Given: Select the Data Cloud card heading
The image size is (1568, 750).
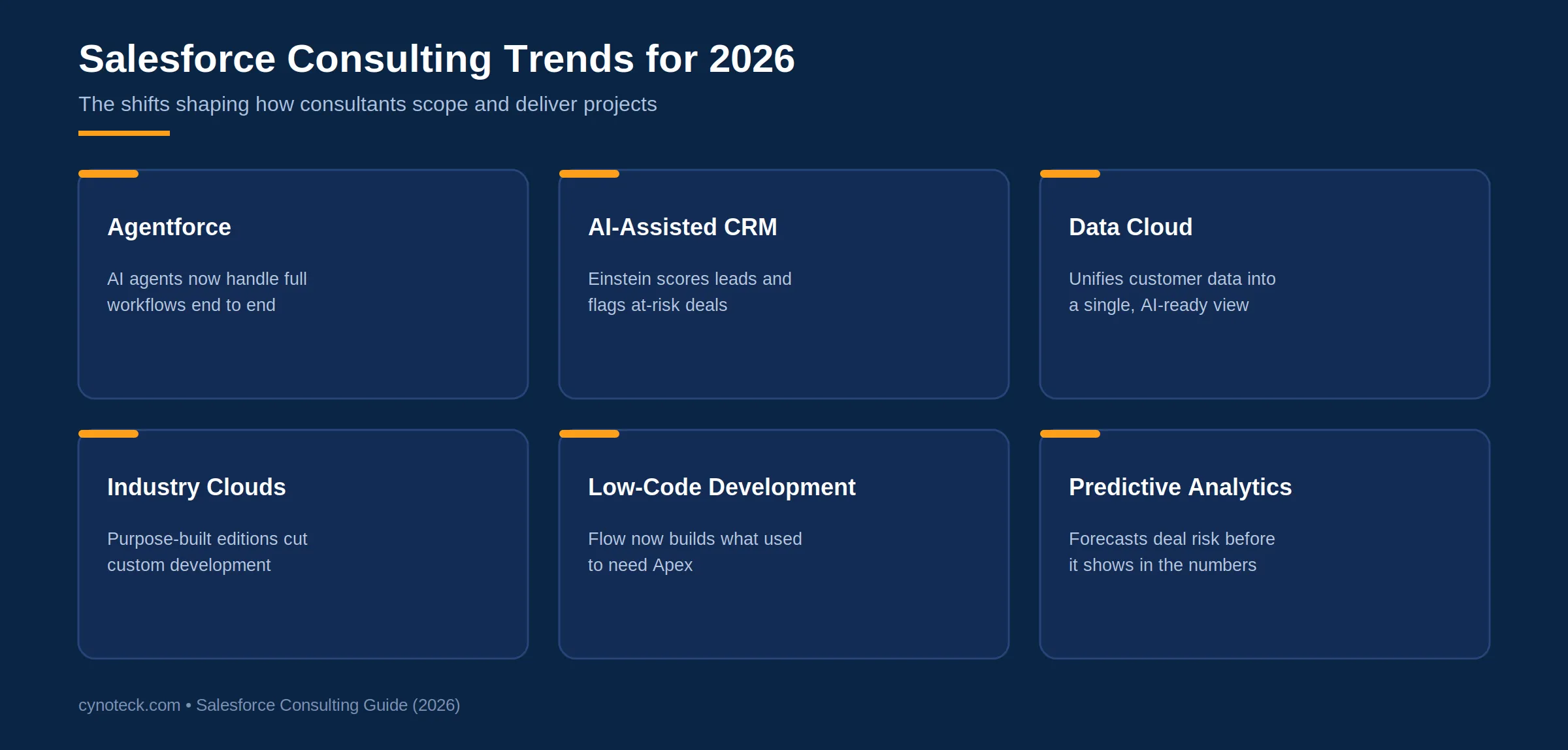Looking at the screenshot, I should click(1130, 227).
